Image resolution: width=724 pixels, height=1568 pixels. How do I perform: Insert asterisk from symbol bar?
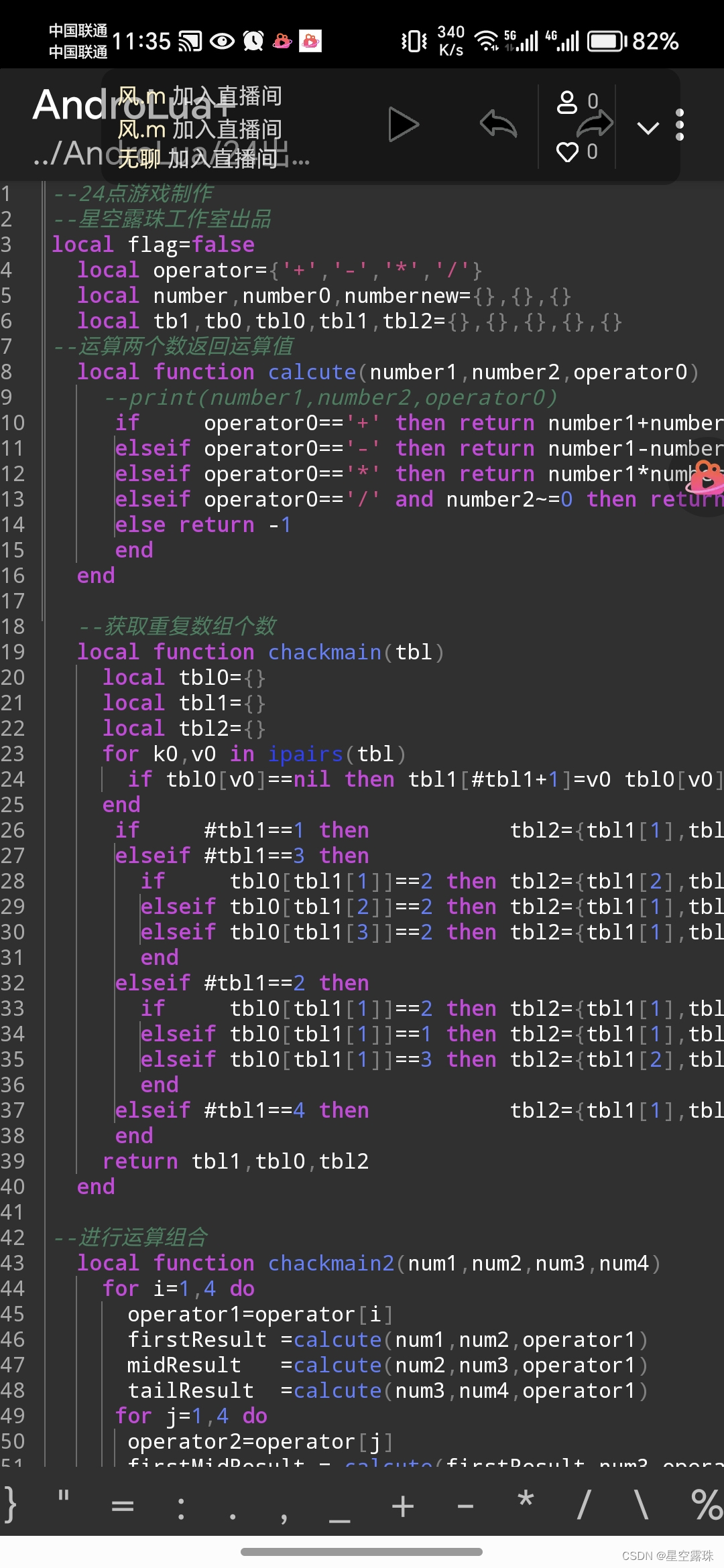[x=526, y=1499]
